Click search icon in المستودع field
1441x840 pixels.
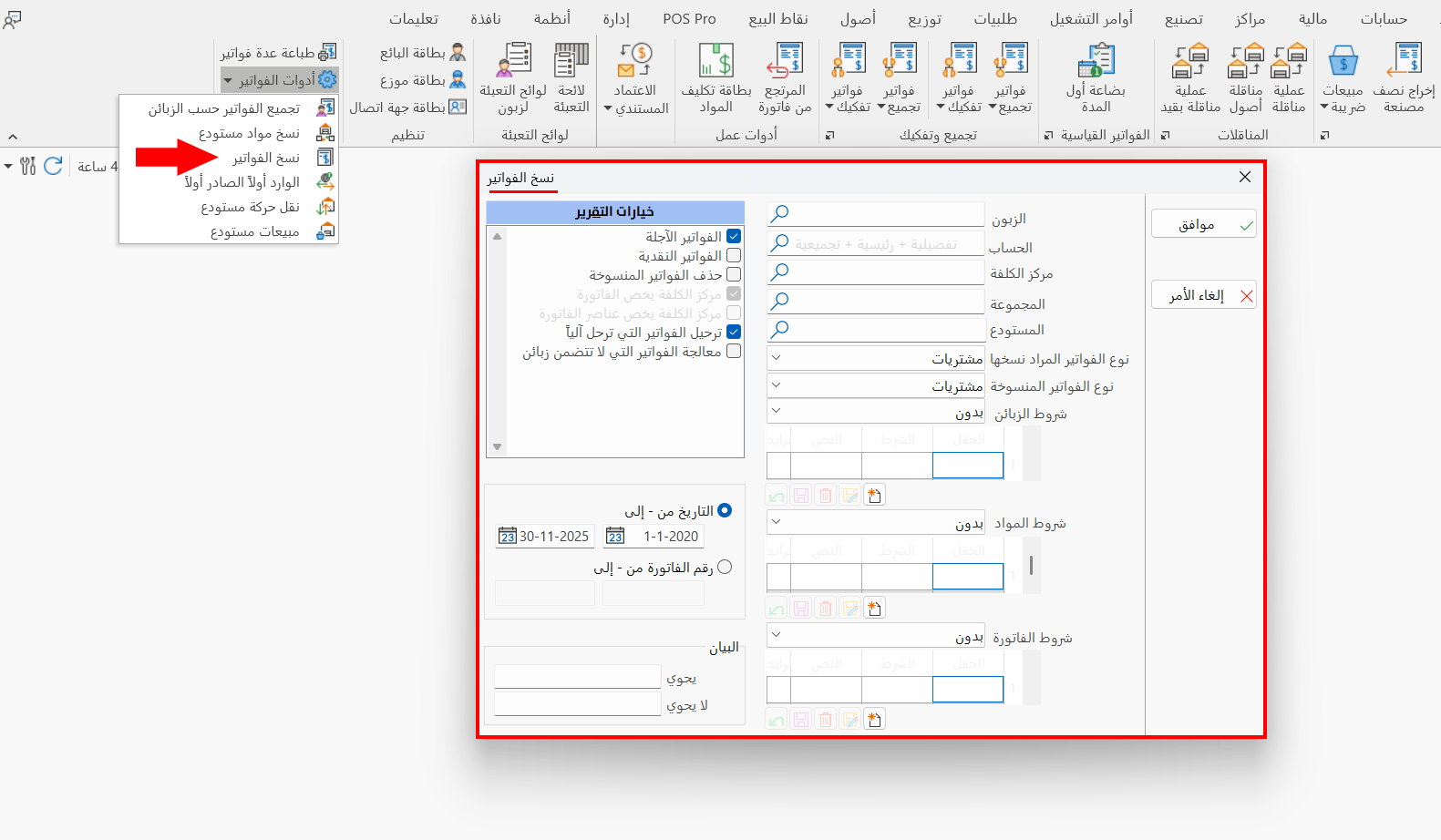779,329
